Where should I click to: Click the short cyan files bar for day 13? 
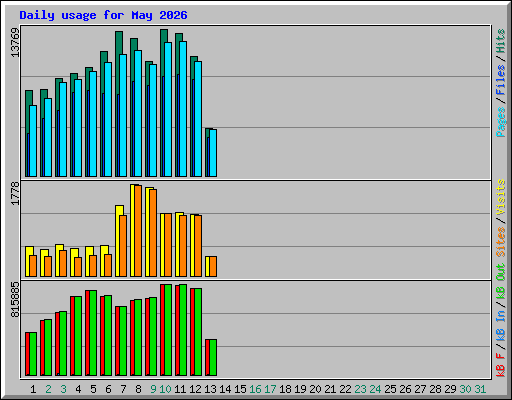point(213,153)
